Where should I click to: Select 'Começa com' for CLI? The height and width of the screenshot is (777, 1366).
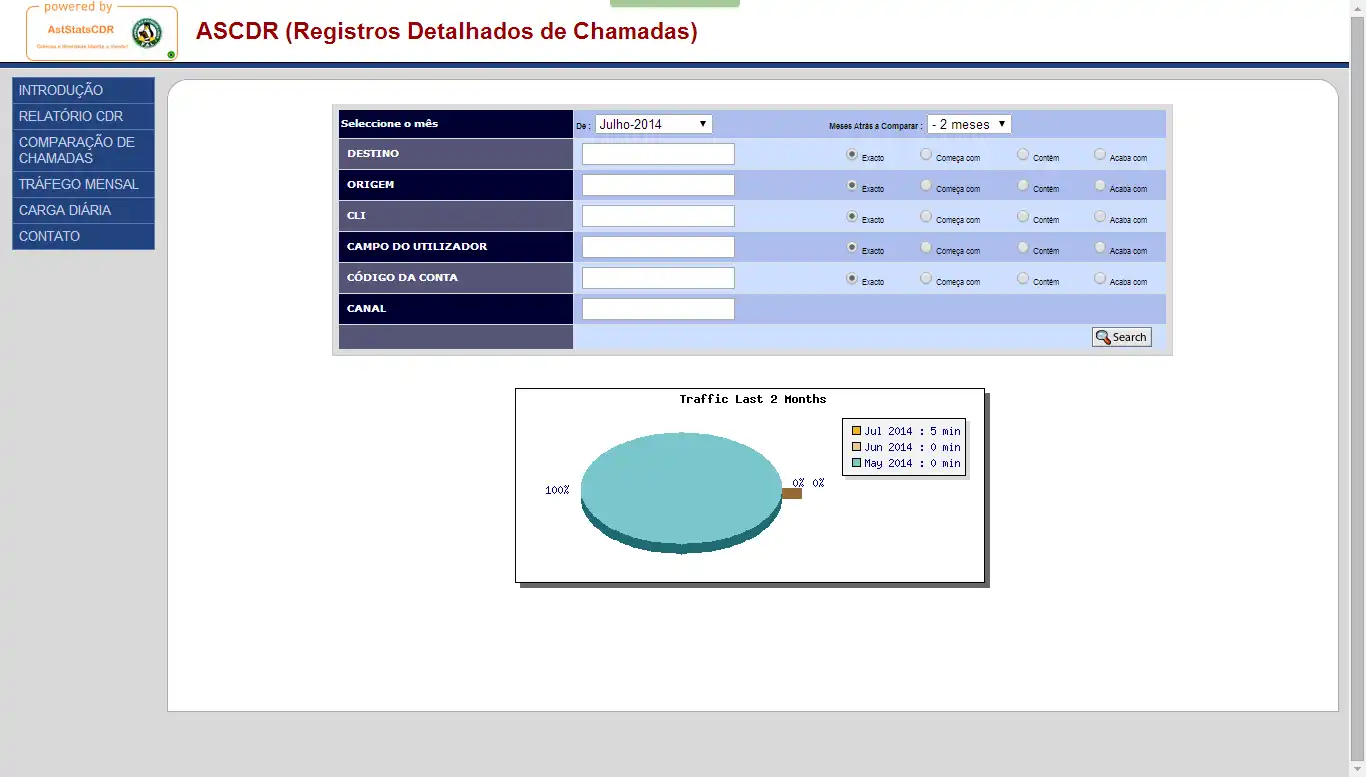[926, 217]
